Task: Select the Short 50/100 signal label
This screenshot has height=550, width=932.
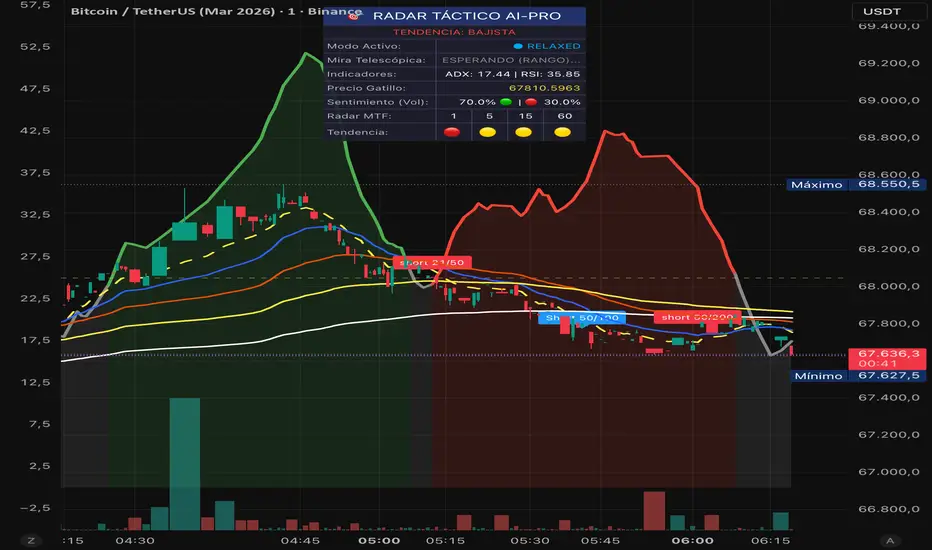Action: point(581,318)
